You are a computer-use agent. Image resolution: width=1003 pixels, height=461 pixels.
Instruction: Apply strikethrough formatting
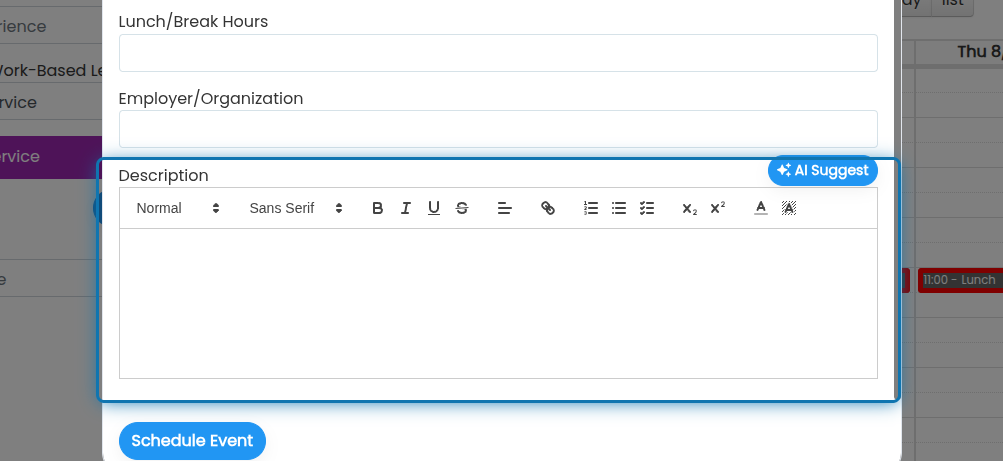[x=462, y=208]
